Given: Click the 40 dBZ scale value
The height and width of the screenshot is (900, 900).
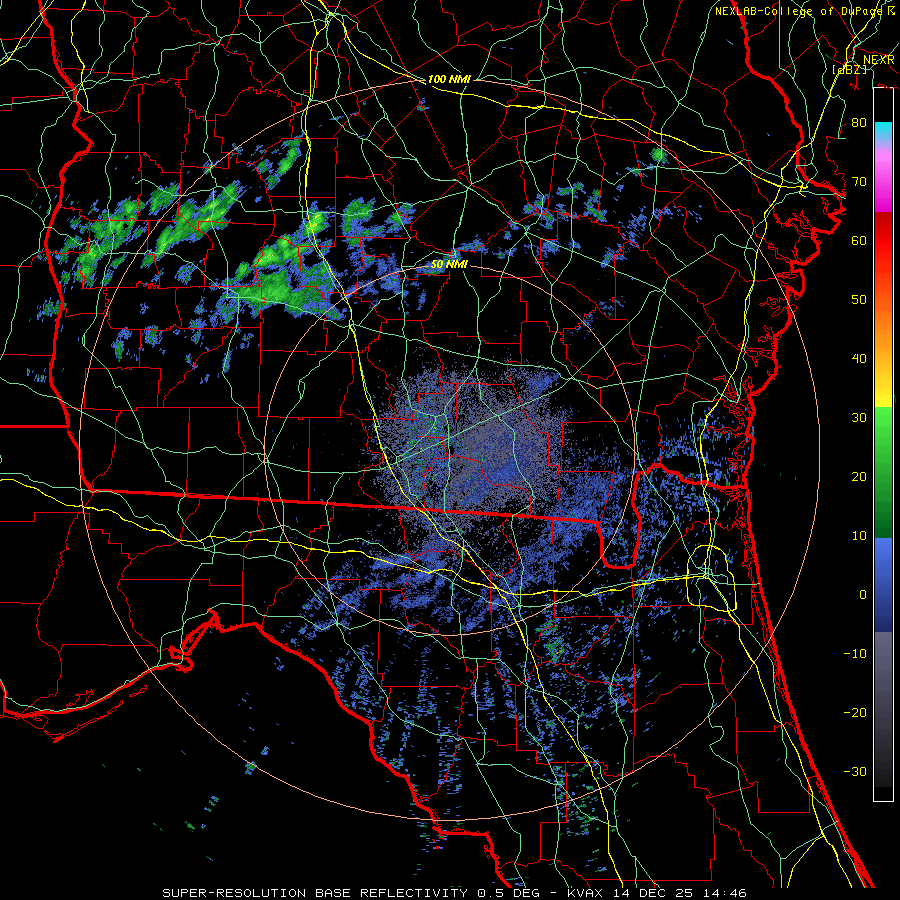Looking at the screenshot, I should 859,359.
